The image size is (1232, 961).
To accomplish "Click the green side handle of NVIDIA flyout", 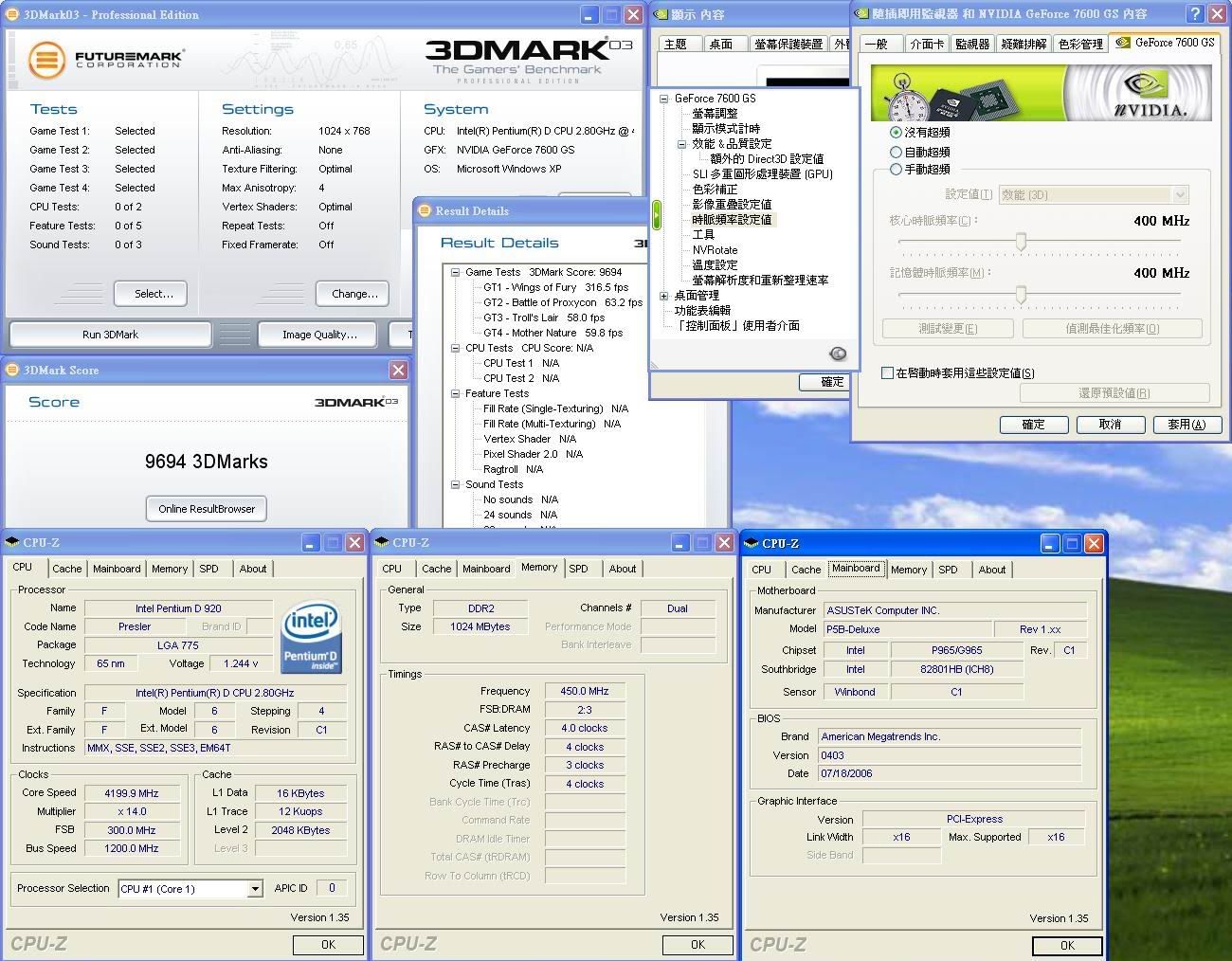I will [656, 214].
